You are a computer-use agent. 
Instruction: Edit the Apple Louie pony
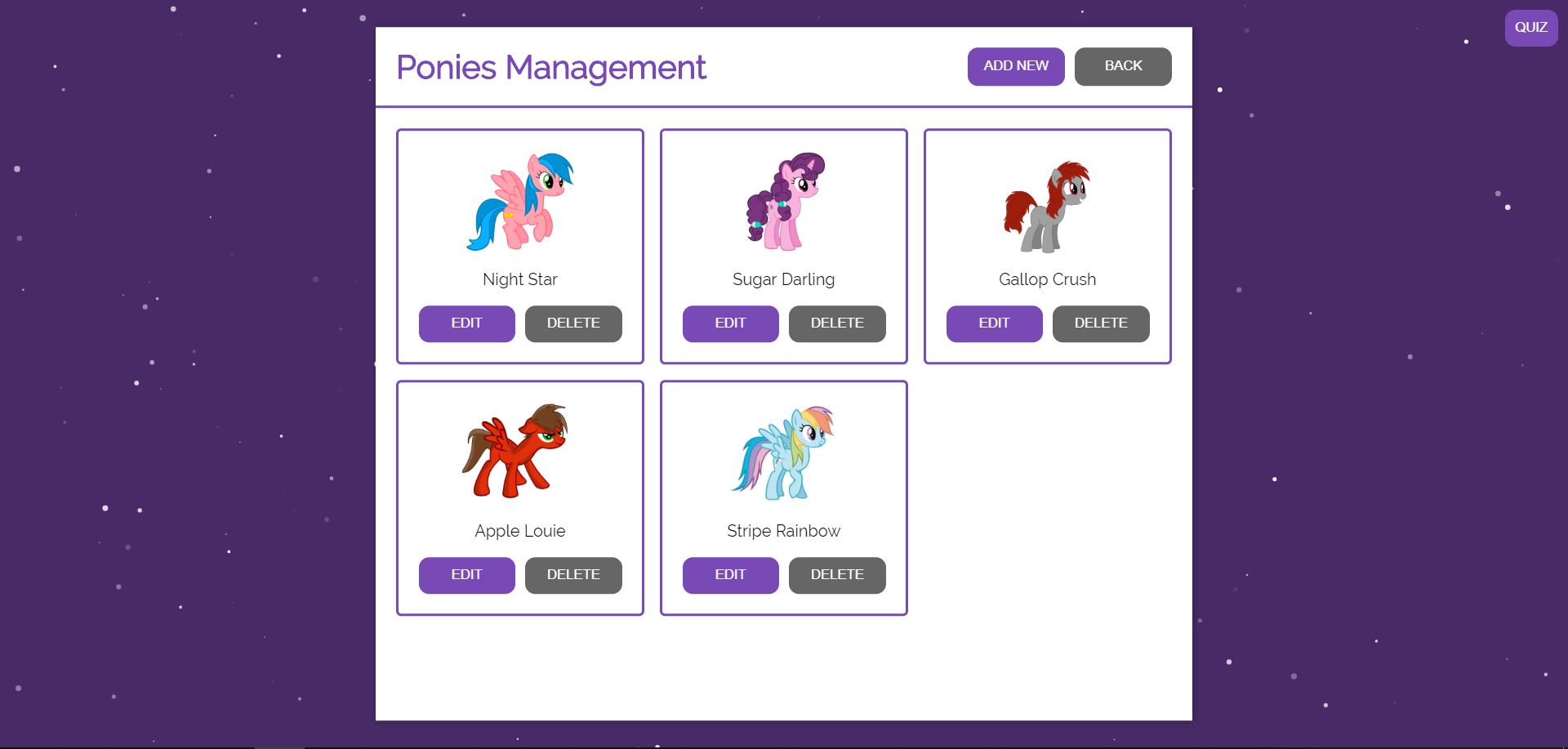click(466, 575)
